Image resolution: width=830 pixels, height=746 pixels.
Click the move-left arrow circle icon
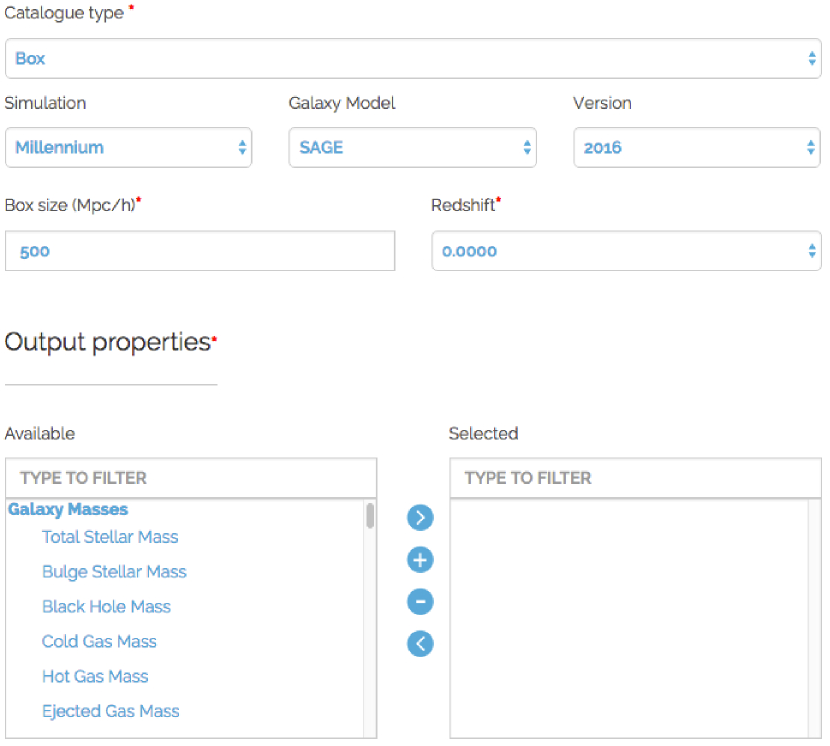pos(420,644)
